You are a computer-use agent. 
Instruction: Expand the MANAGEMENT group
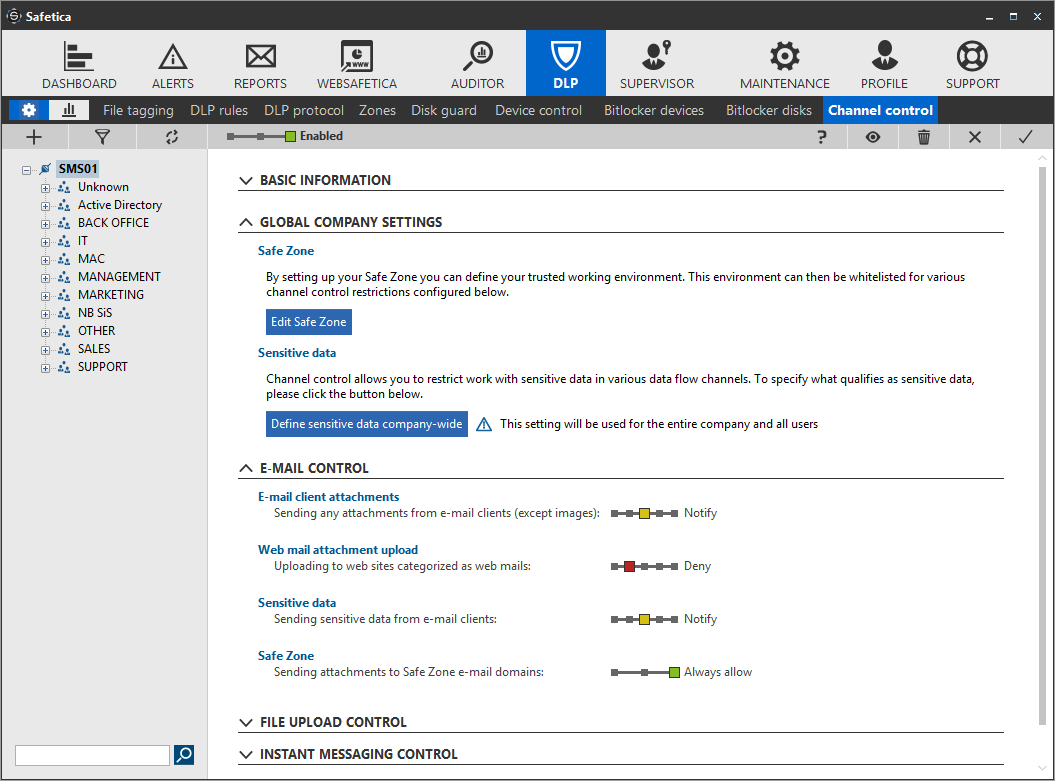point(45,278)
